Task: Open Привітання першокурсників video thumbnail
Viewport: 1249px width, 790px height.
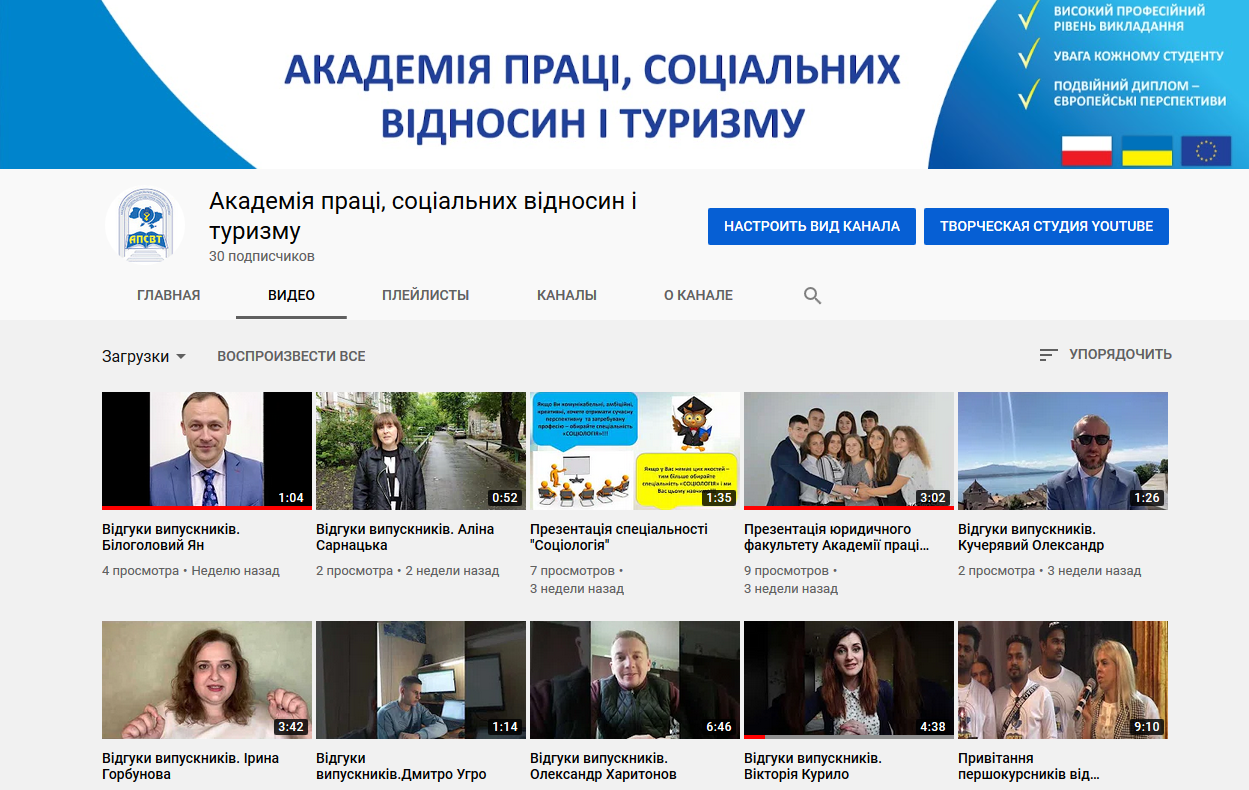Action: [1063, 680]
